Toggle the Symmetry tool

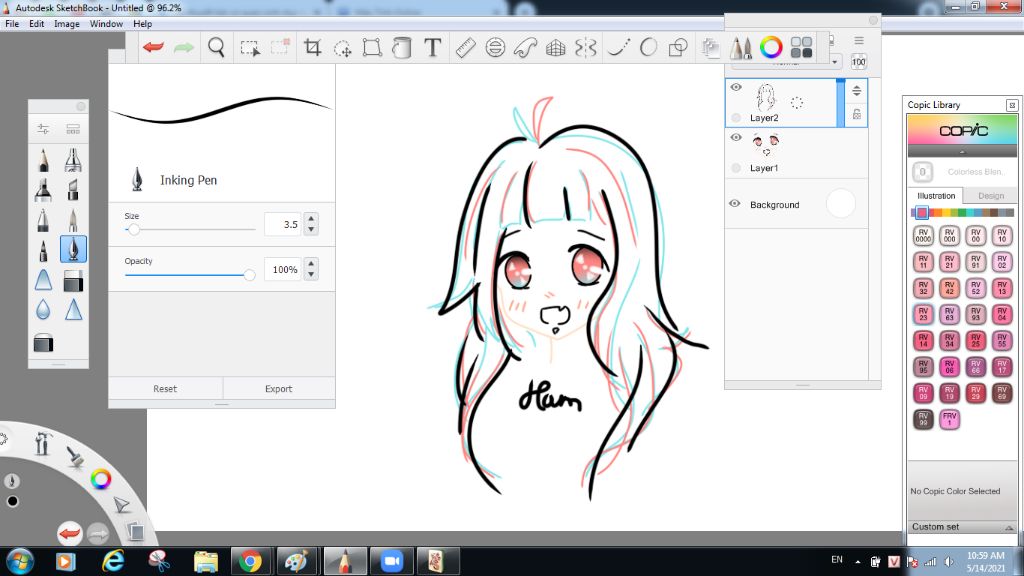coord(586,48)
